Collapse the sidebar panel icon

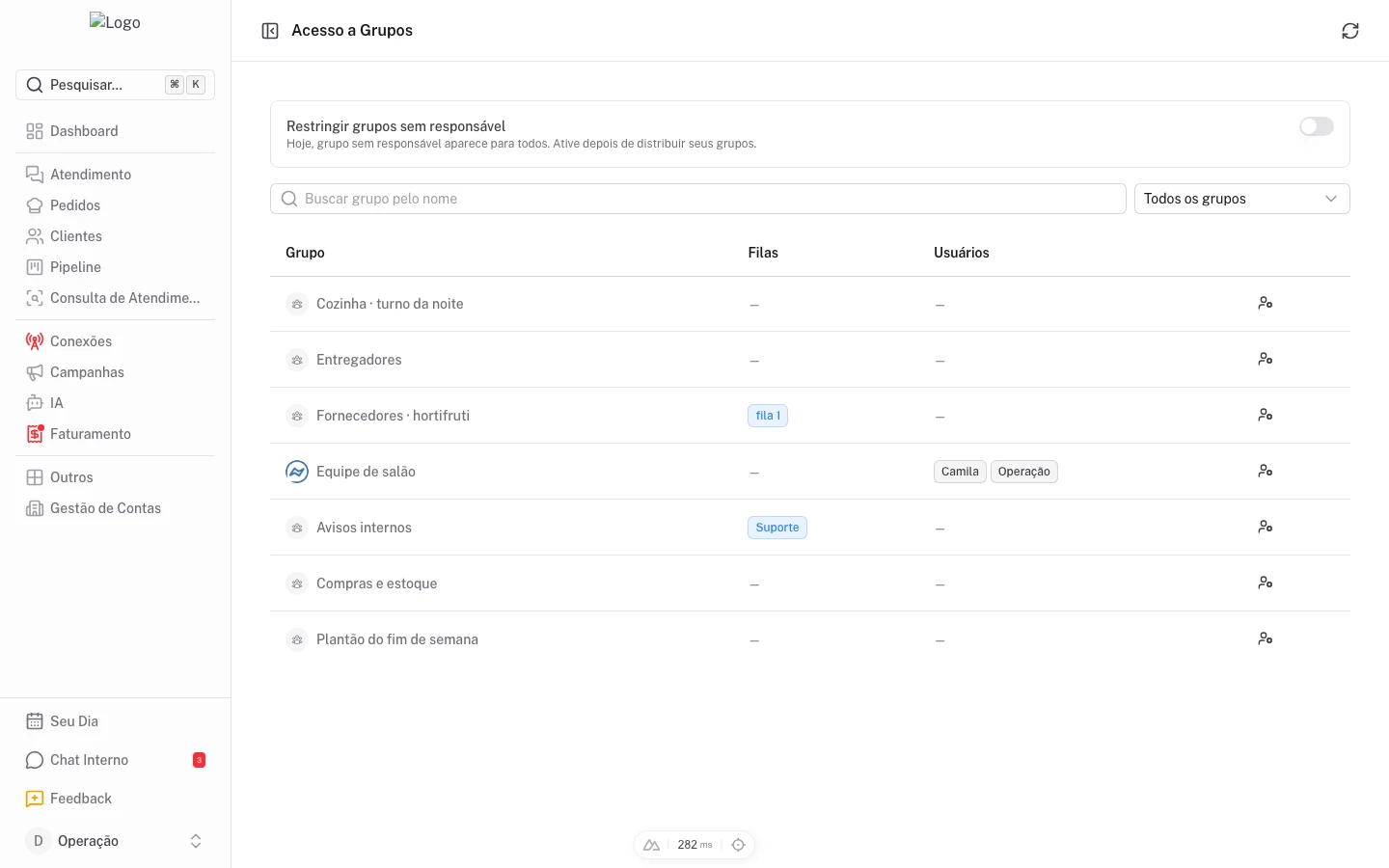pyautogui.click(x=270, y=31)
